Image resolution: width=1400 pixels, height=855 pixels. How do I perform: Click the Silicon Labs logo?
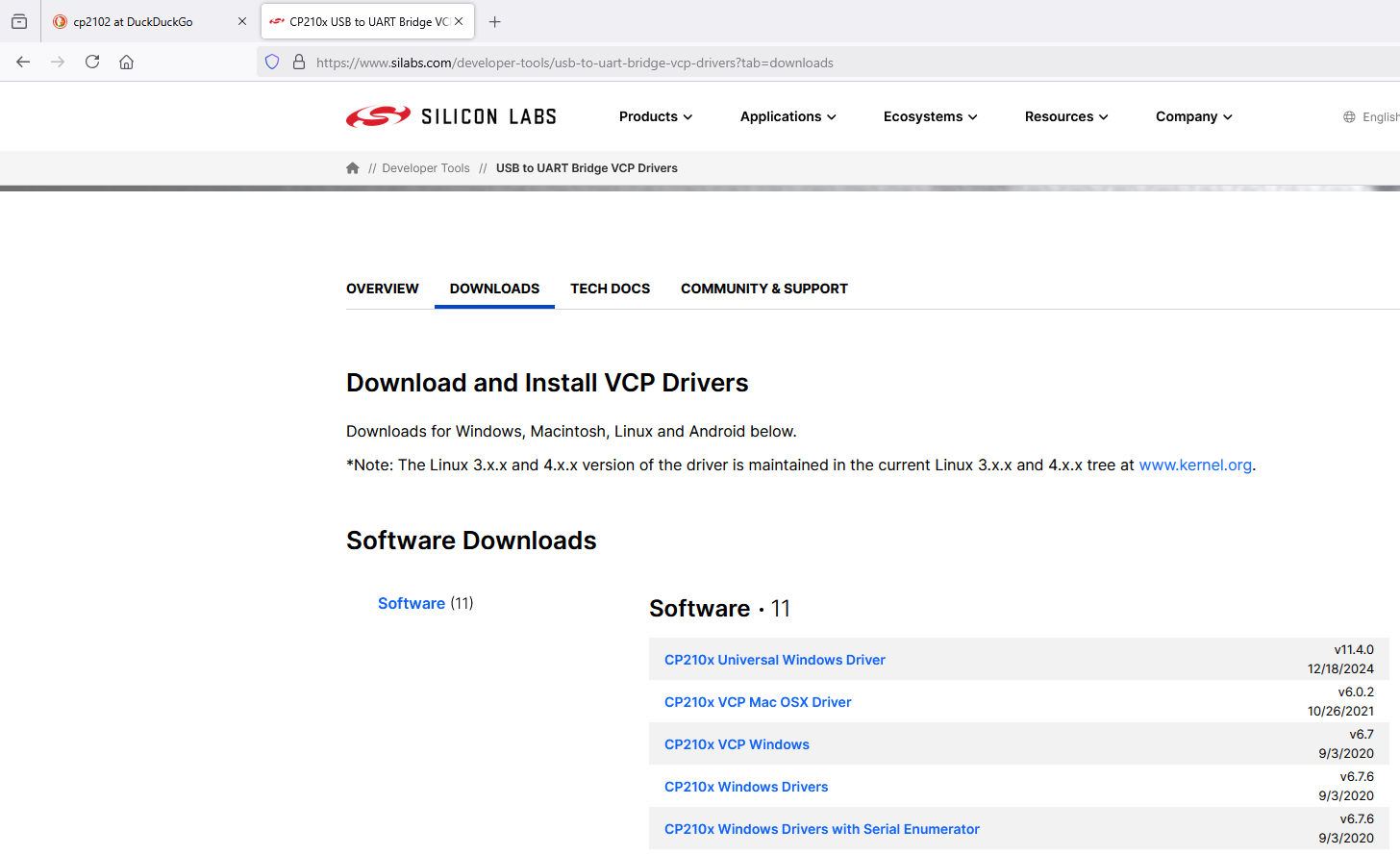click(x=451, y=116)
